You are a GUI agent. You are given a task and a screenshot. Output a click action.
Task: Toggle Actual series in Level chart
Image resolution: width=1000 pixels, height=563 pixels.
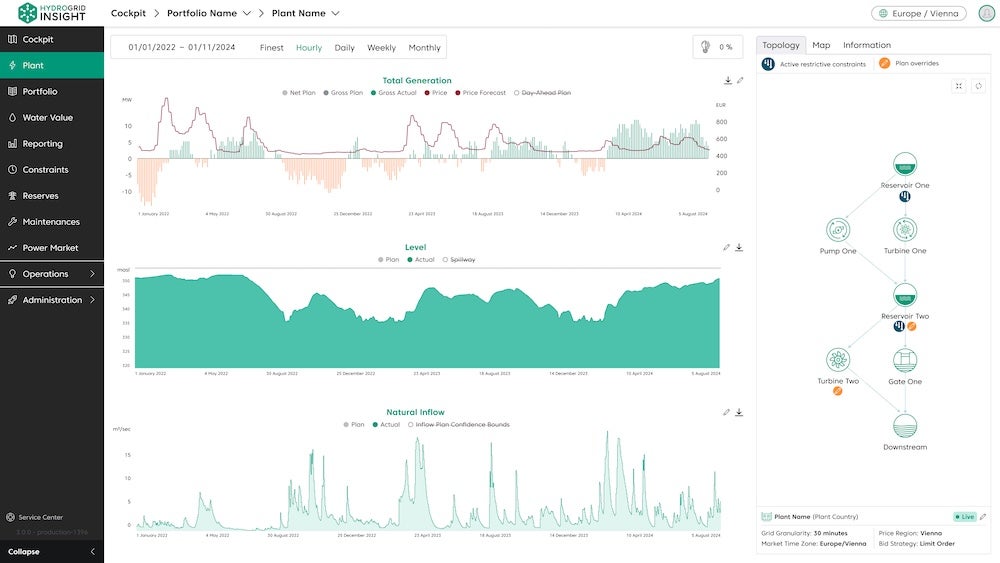[421, 260]
